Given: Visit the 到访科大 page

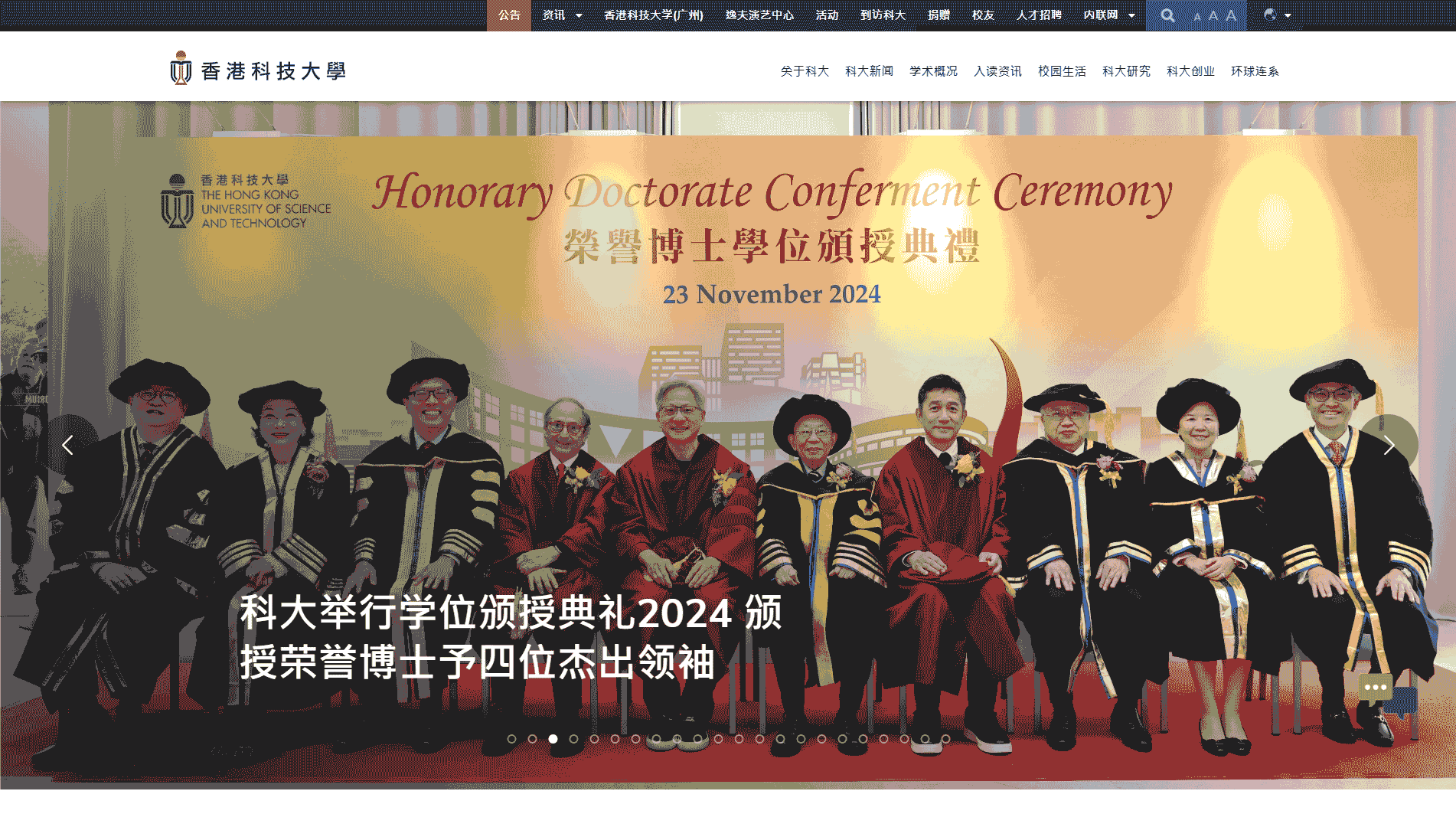Looking at the screenshot, I should [x=883, y=15].
